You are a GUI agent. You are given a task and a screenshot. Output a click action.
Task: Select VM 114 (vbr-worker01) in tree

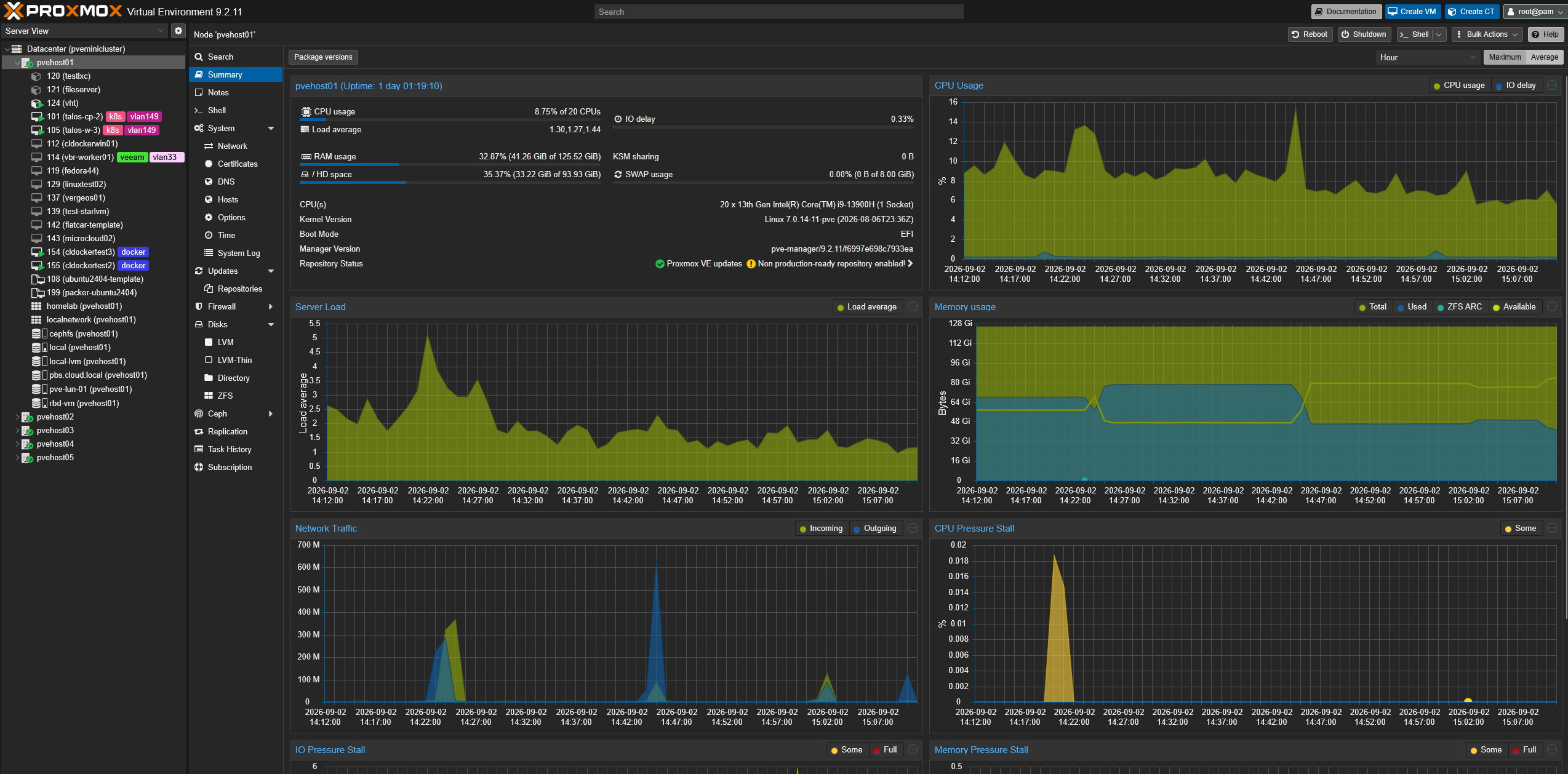(x=94, y=157)
